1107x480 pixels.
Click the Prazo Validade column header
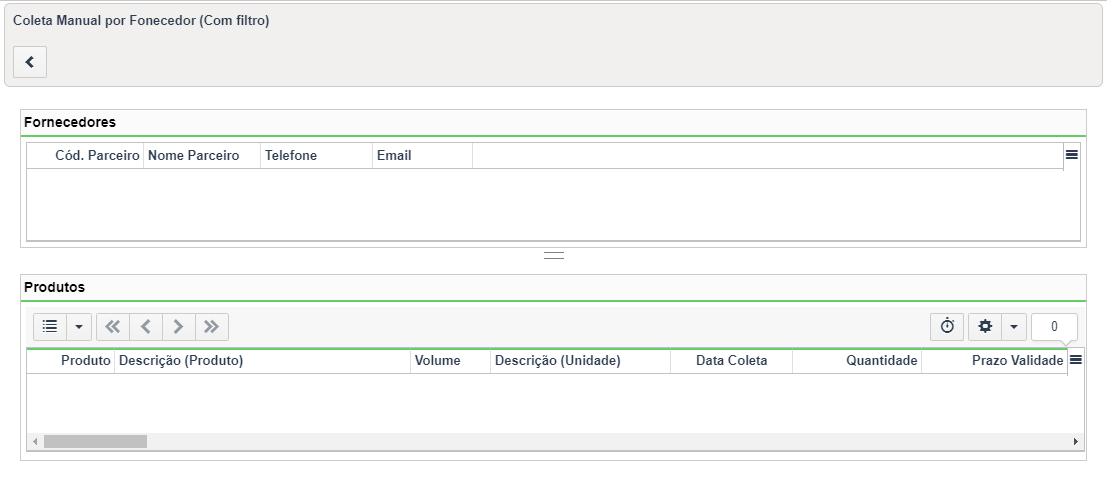pos(994,361)
